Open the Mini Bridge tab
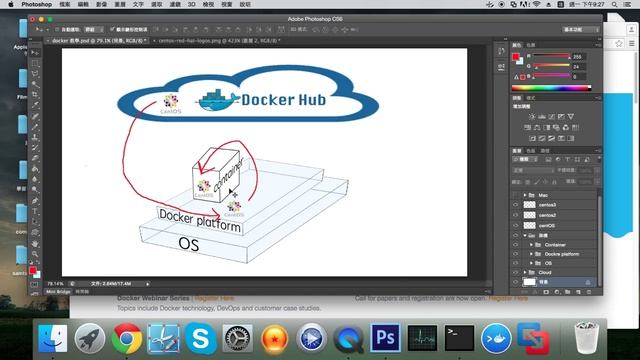The image size is (640, 360). pyautogui.click(x=58, y=292)
